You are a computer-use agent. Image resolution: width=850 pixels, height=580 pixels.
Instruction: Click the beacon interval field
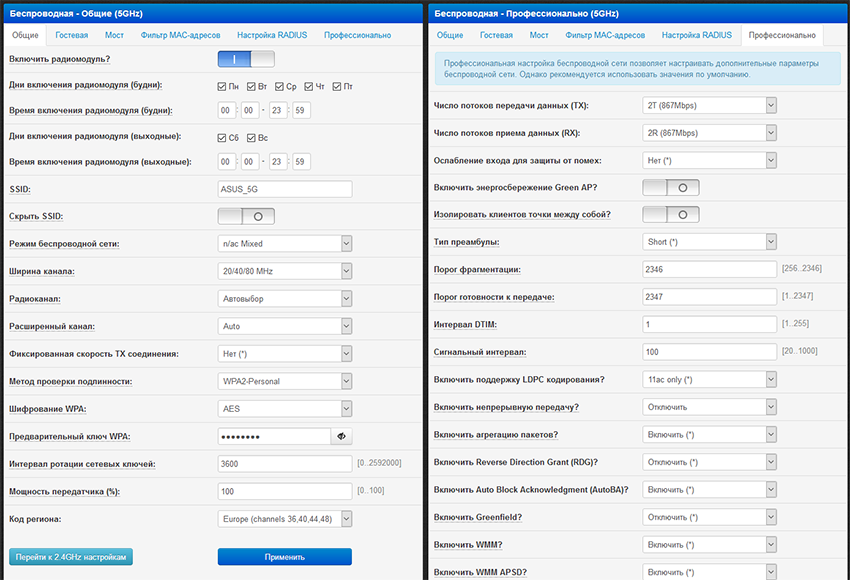tap(710, 352)
